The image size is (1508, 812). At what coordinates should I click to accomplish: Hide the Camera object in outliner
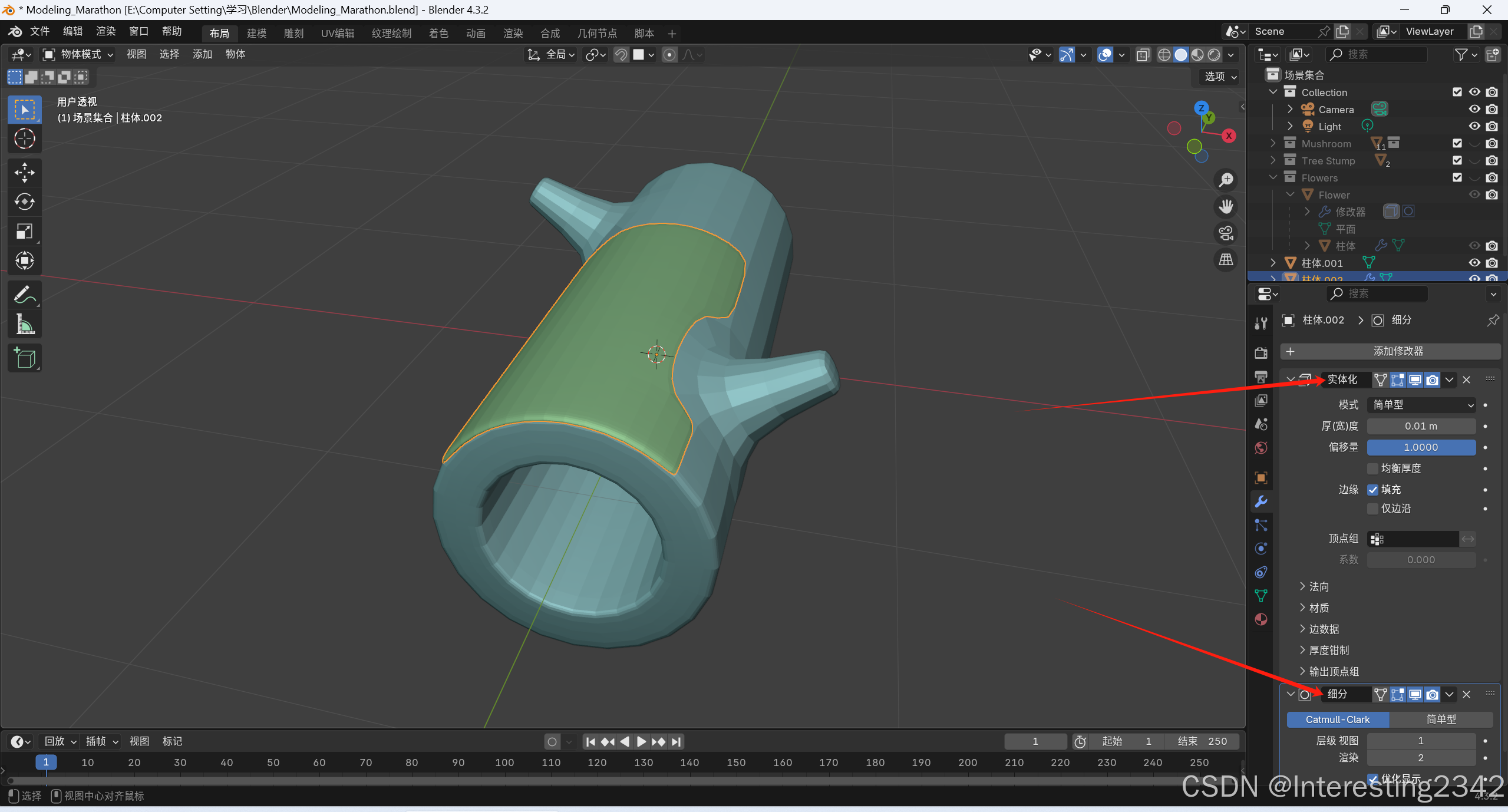point(1474,109)
